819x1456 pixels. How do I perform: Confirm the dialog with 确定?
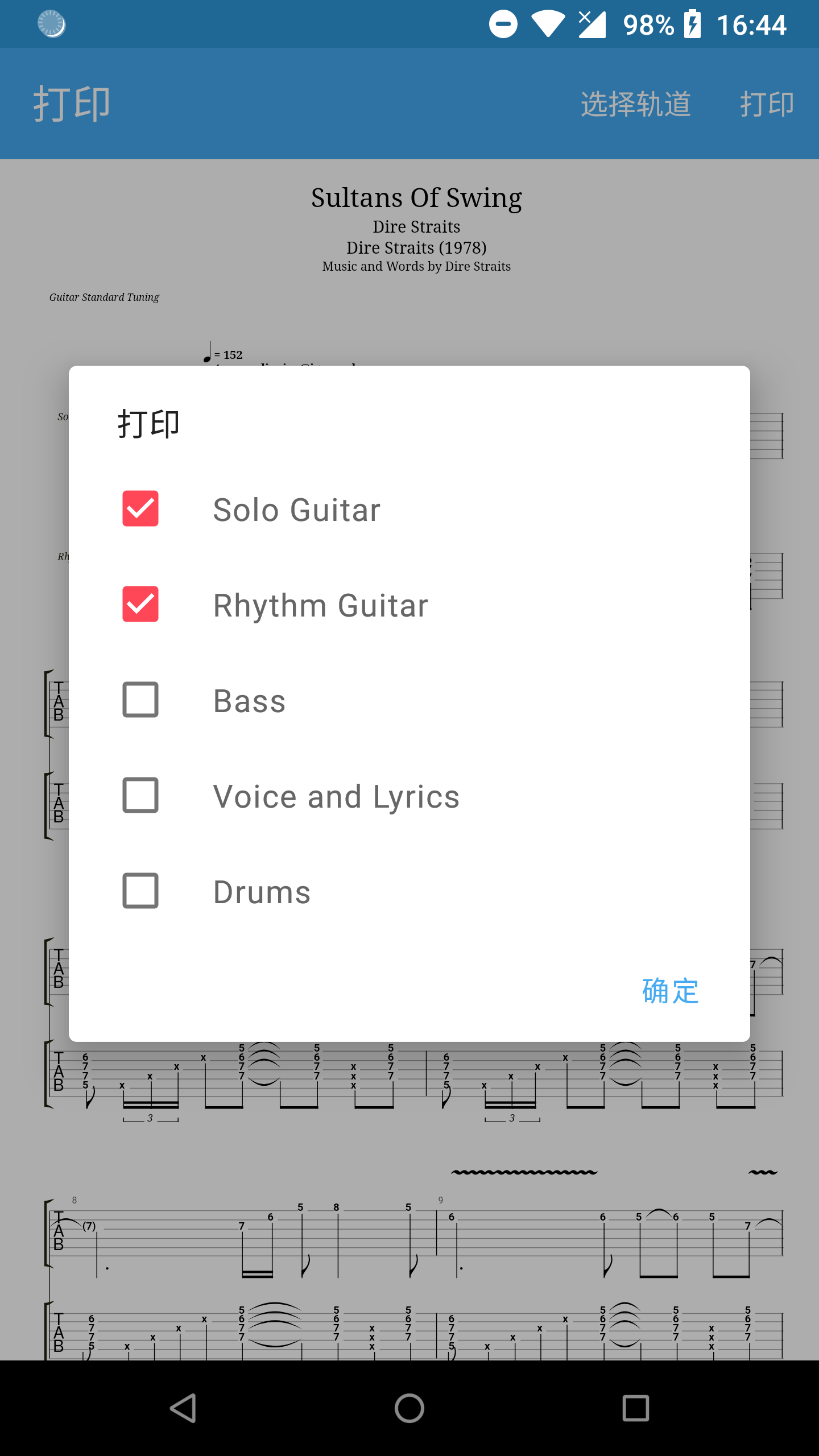[x=670, y=991]
